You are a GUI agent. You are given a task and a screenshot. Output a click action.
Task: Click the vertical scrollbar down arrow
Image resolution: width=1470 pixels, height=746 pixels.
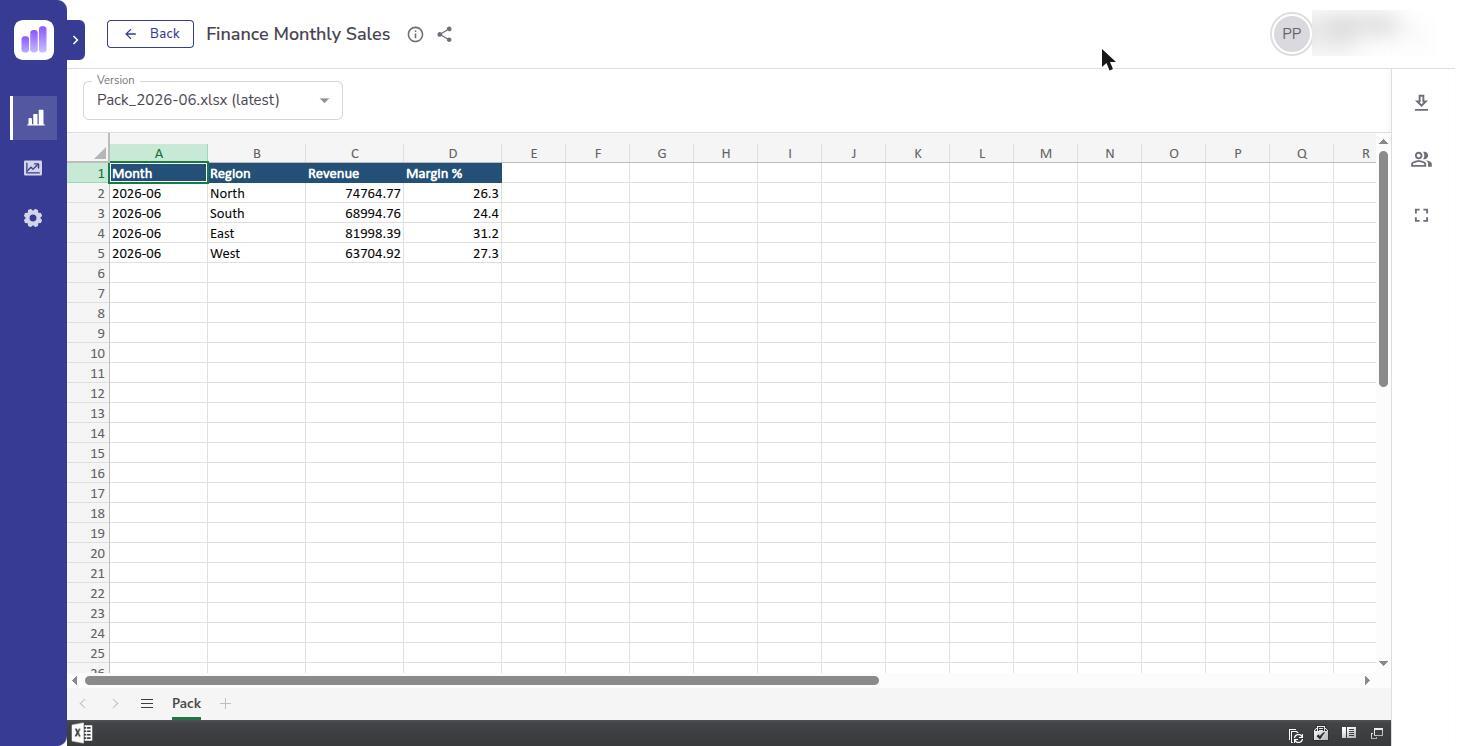1383,663
